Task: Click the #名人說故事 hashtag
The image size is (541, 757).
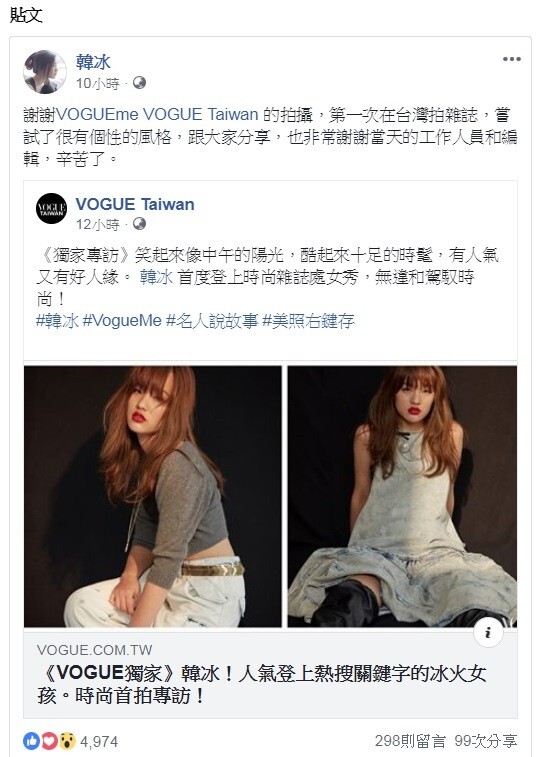Action: tap(212, 321)
